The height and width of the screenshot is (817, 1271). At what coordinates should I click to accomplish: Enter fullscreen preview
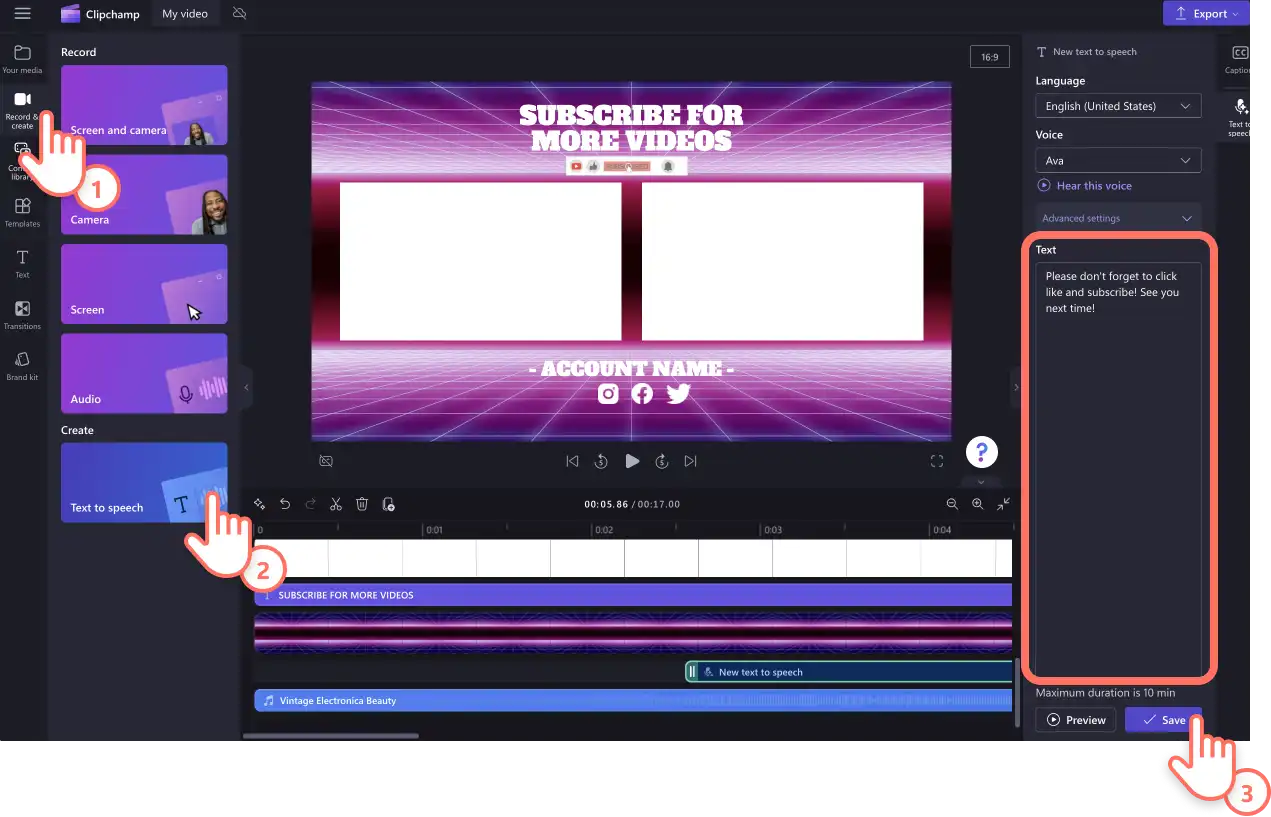[x=937, y=461]
